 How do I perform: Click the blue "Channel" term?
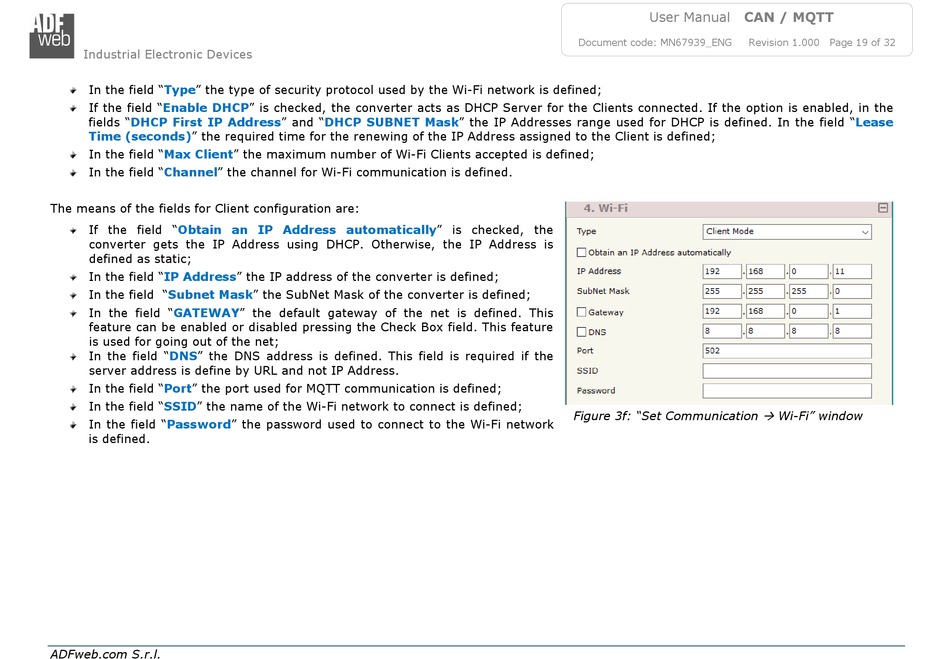click(191, 173)
